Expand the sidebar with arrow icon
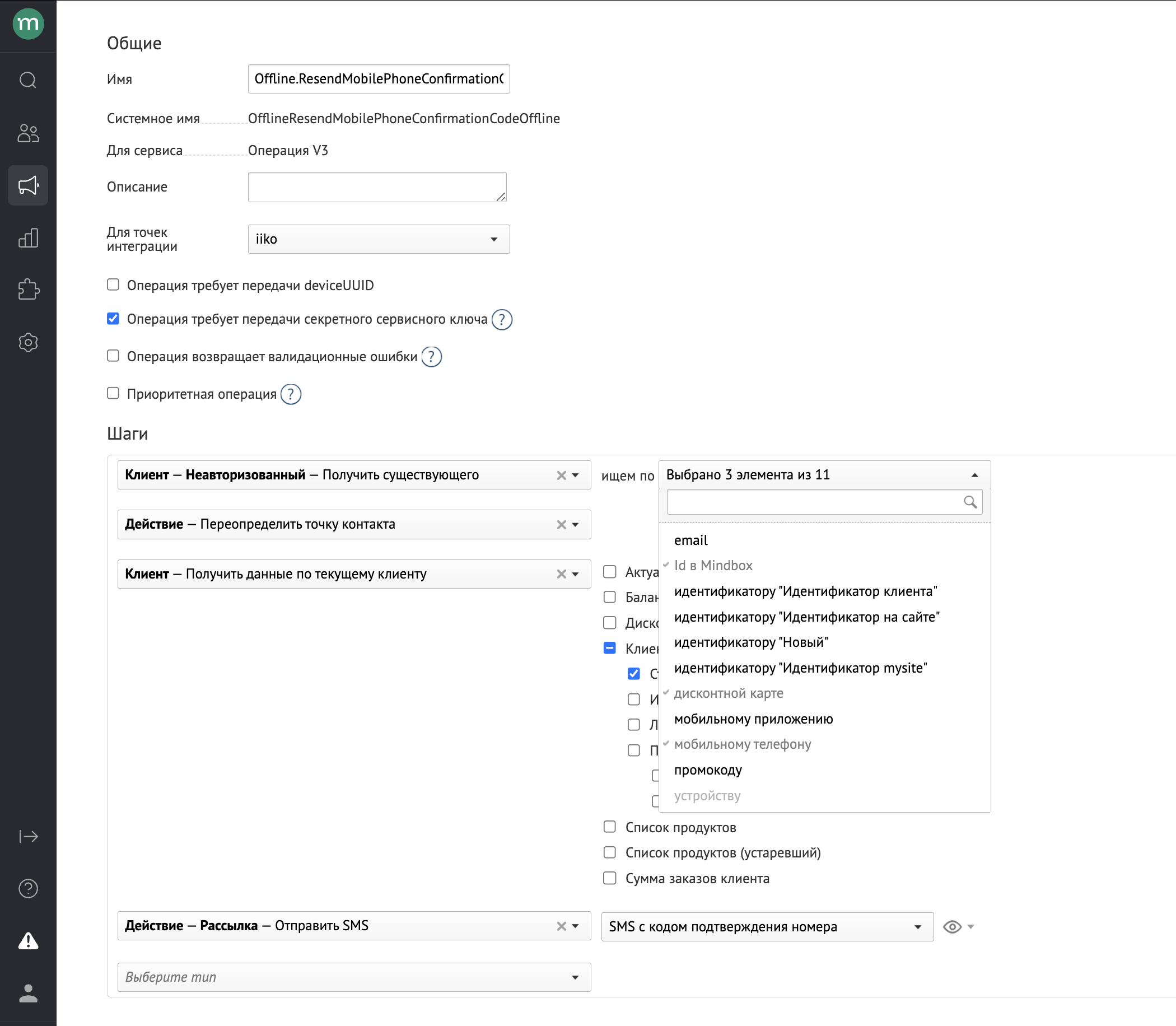This screenshot has height=1026, width=1176. pos(28,837)
